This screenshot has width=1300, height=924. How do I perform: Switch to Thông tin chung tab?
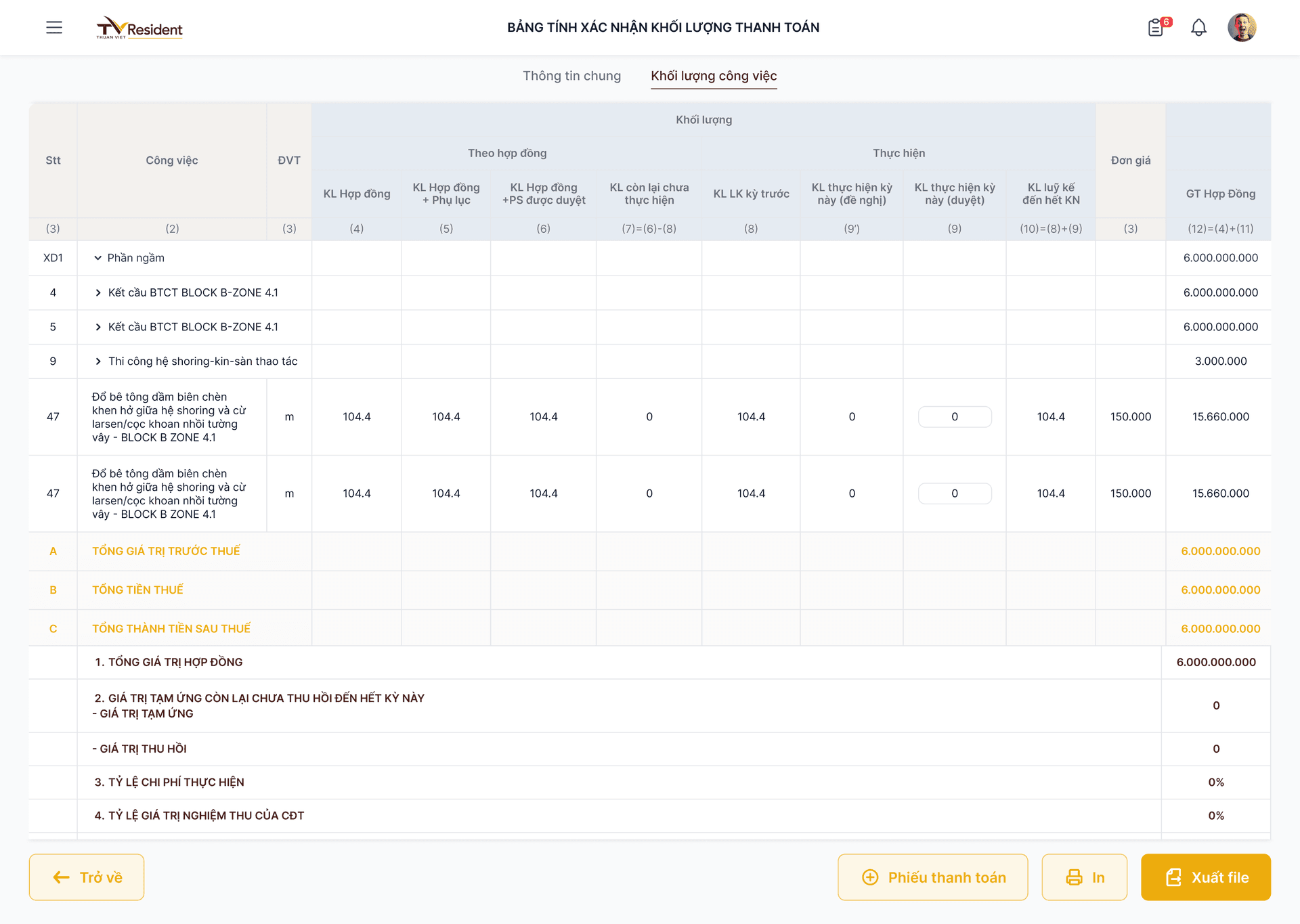coord(571,76)
